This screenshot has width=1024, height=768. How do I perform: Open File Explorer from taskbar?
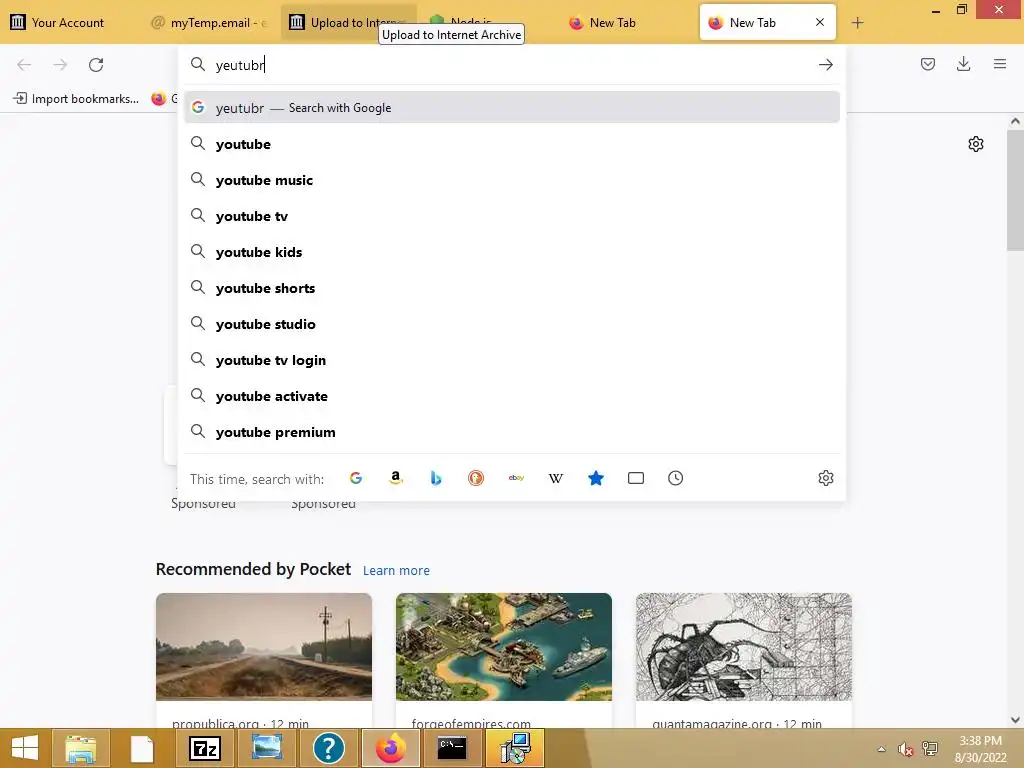pyautogui.click(x=81, y=748)
